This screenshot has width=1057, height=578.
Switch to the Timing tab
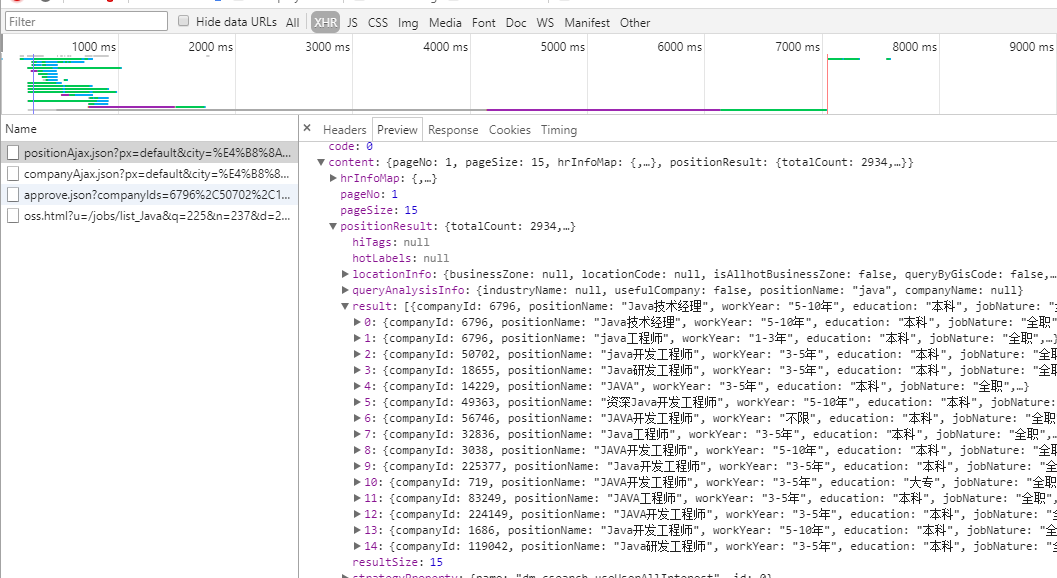click(559, 129)
